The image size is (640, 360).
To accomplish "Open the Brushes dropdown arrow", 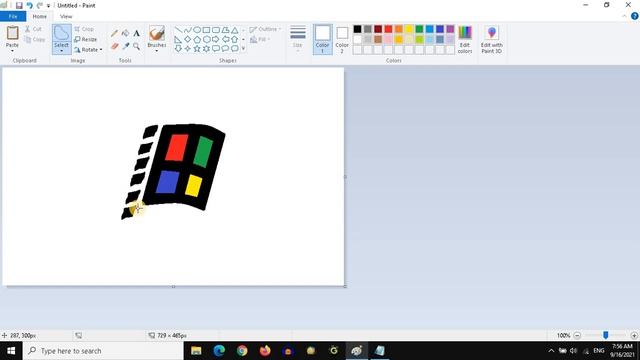I will (157, 51).
